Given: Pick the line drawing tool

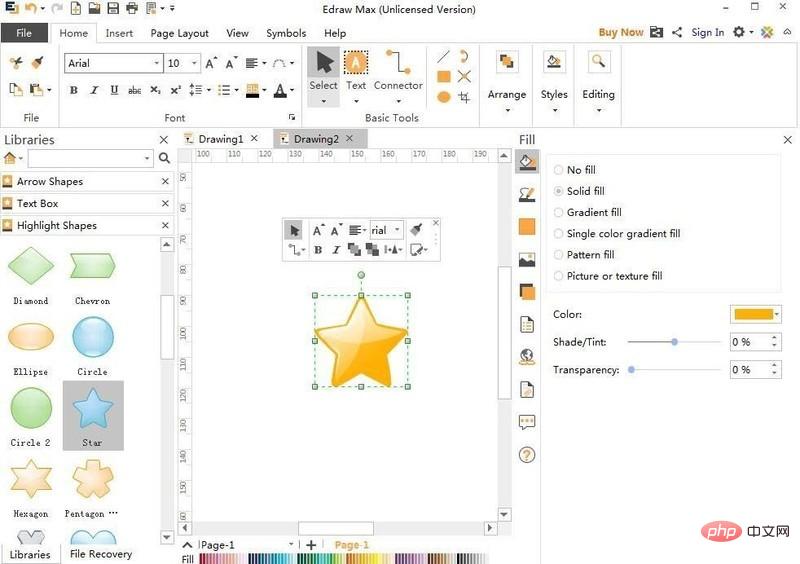Looking at the screenshot, I should 443,57.
